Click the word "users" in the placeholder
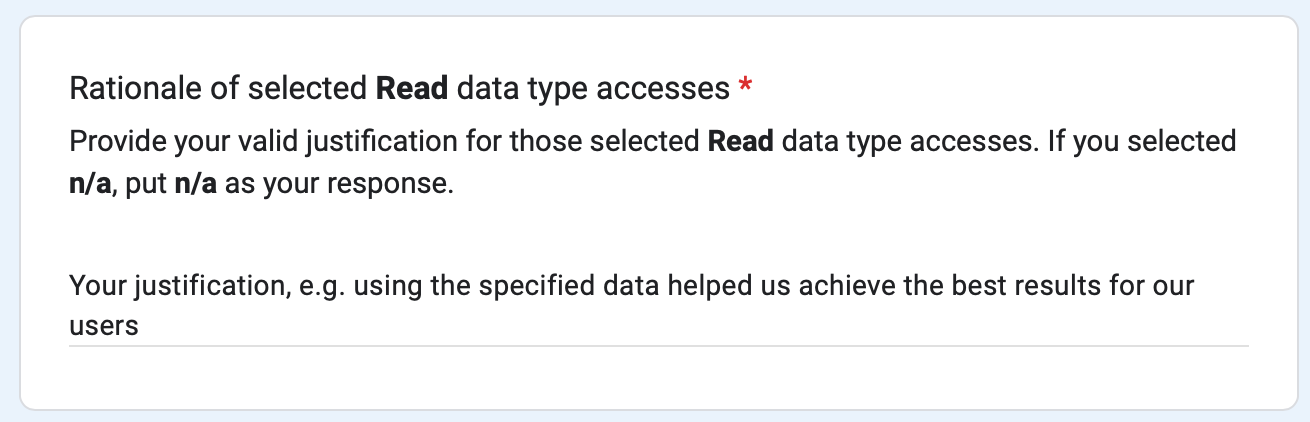 tap(103, 326)
